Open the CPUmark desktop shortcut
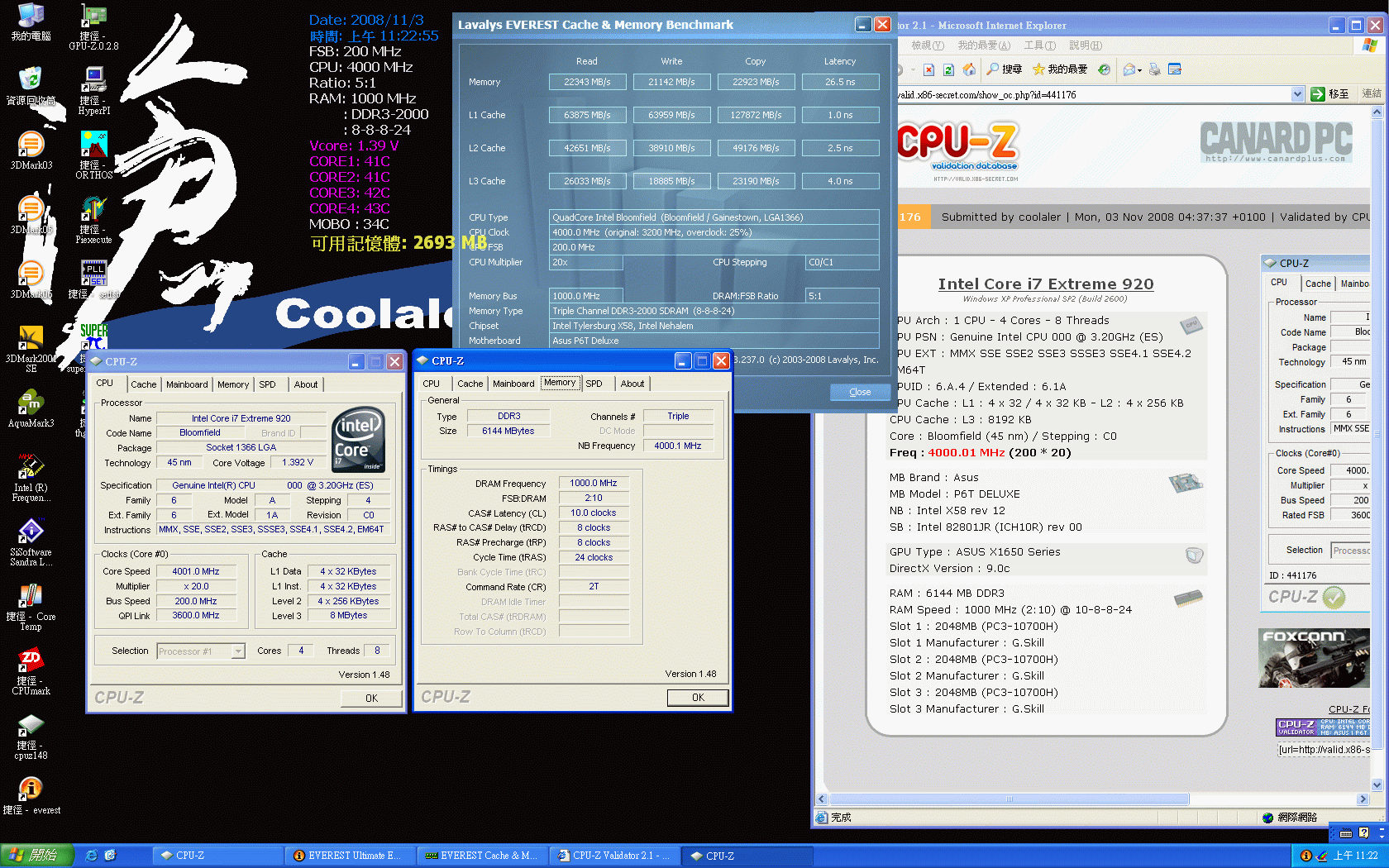The width and height of the screenshot is (1389, 868). click(31, 670)
